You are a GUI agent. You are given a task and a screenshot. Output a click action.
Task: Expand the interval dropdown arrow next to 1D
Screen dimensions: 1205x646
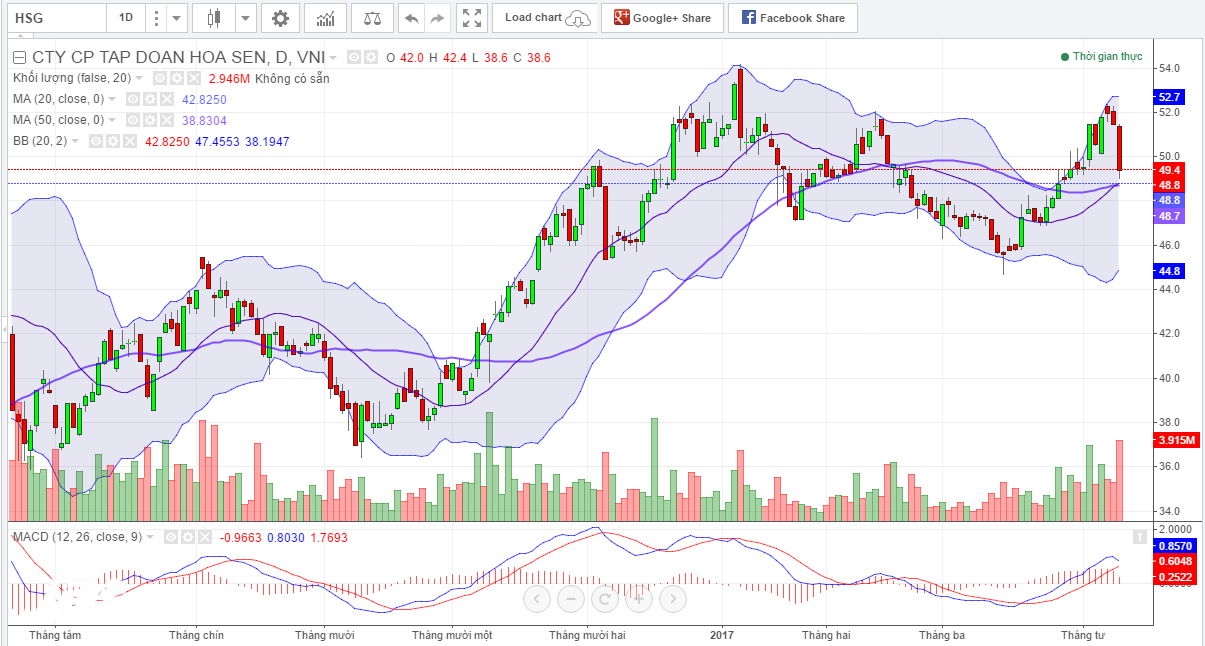[x=177, y=18]
